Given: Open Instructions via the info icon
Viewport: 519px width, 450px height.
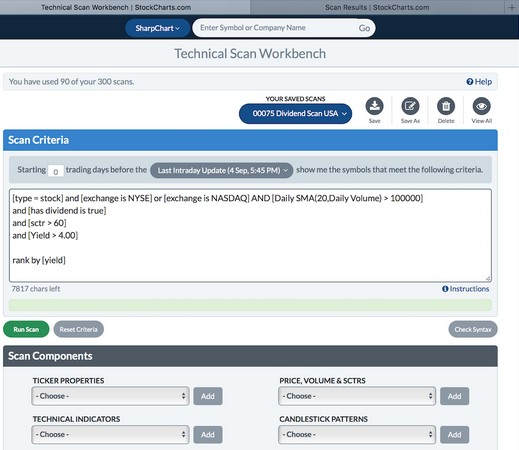Looking at the screenshot, I should pyautogui.click(x=445, y=289).
